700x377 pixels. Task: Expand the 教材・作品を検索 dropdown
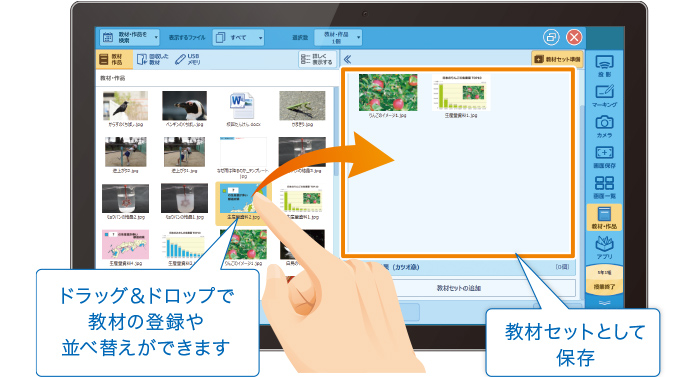click(129, 38)
